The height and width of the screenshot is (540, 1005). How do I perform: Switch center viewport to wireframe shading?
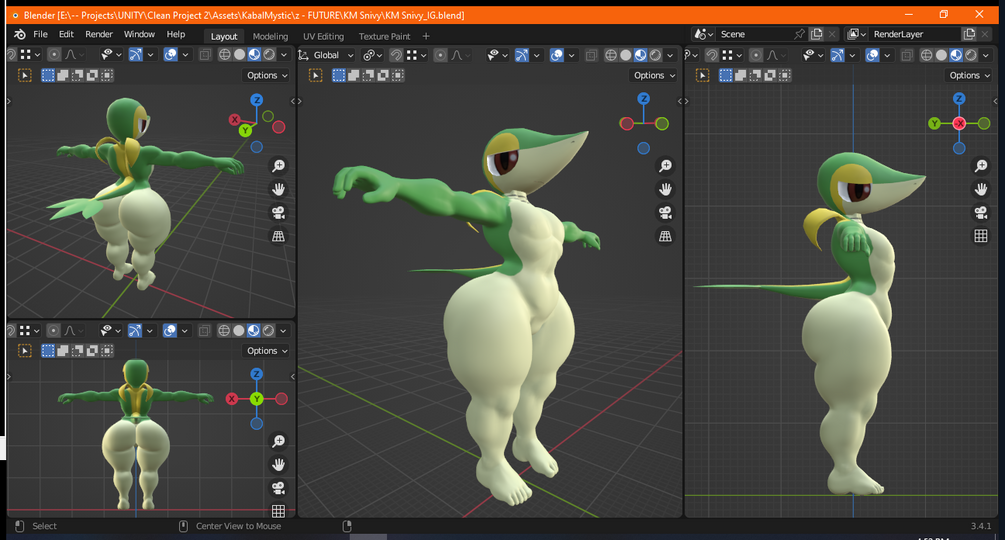click(611, 55)
